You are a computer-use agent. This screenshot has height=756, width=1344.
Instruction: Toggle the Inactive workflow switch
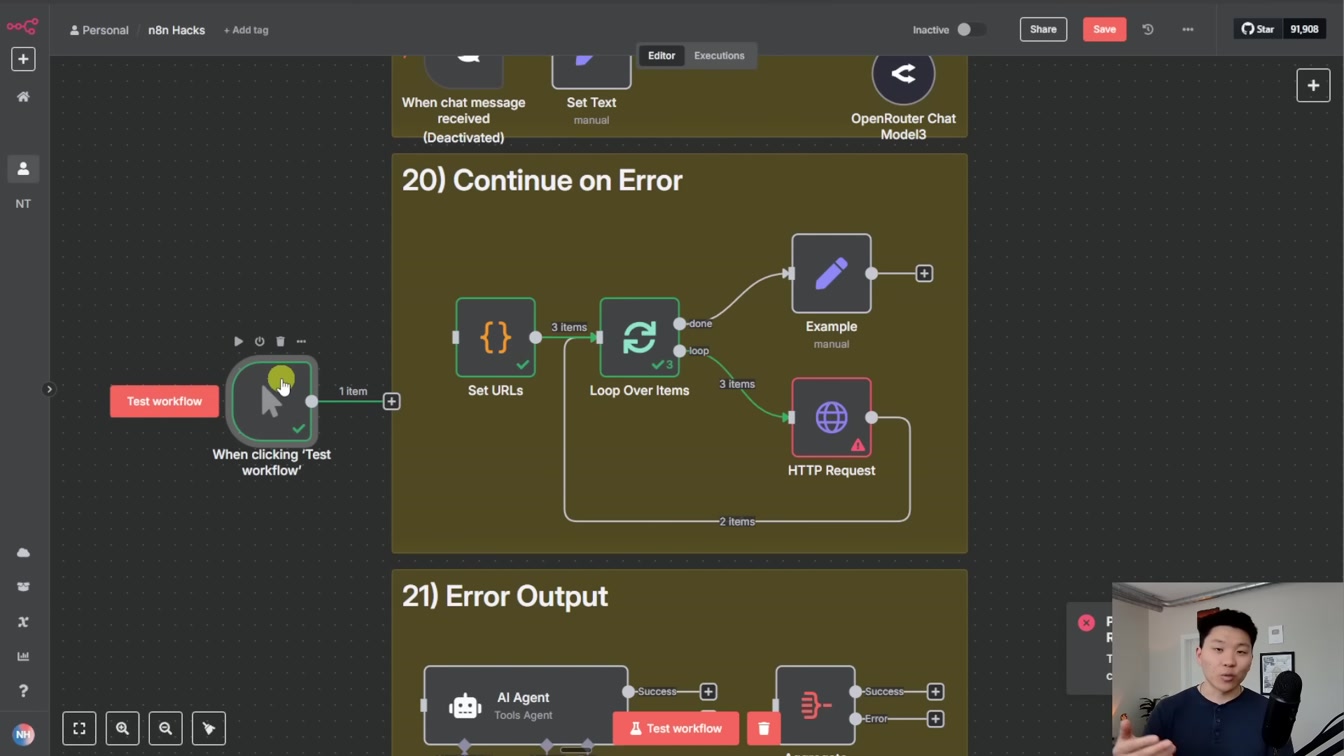[970, 30]
